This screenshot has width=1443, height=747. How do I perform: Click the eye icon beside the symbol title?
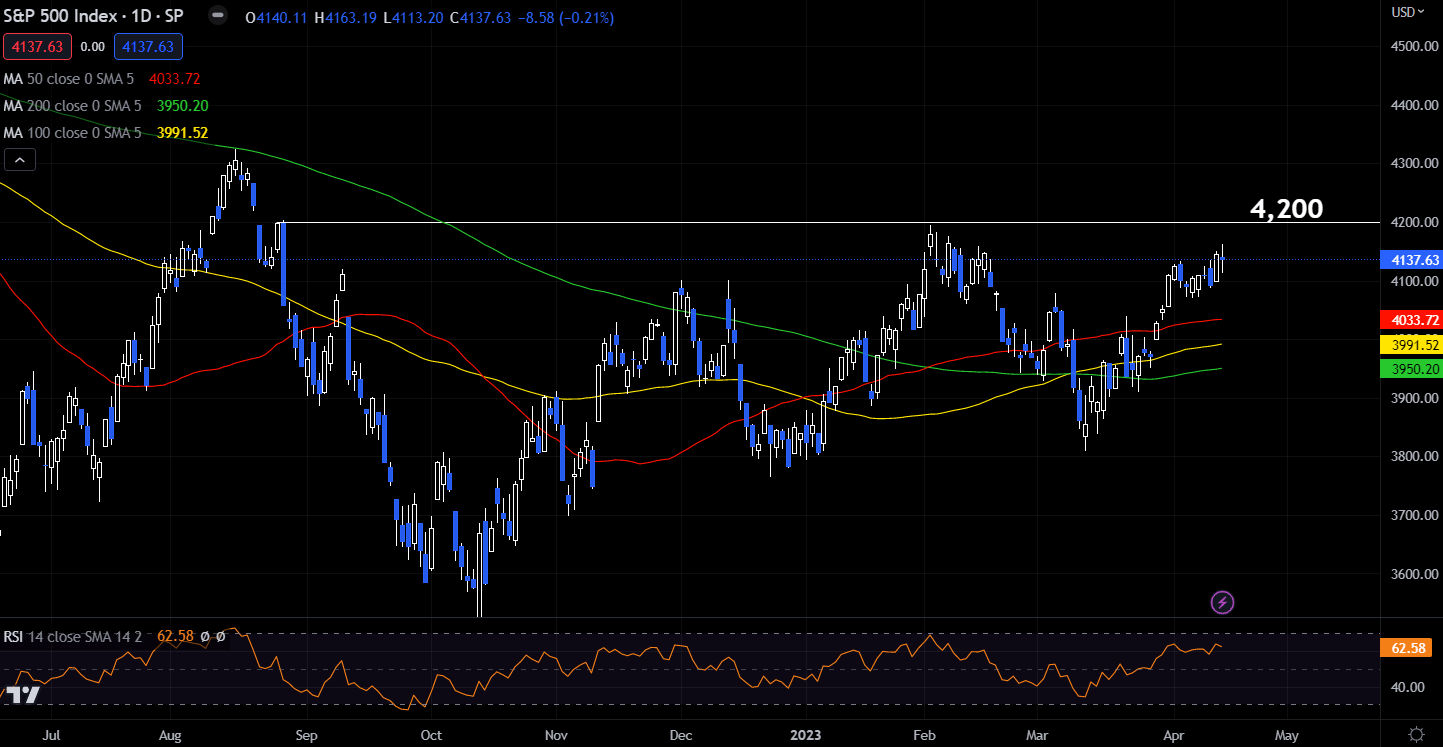pyautogui.click(x=217, y=17)
